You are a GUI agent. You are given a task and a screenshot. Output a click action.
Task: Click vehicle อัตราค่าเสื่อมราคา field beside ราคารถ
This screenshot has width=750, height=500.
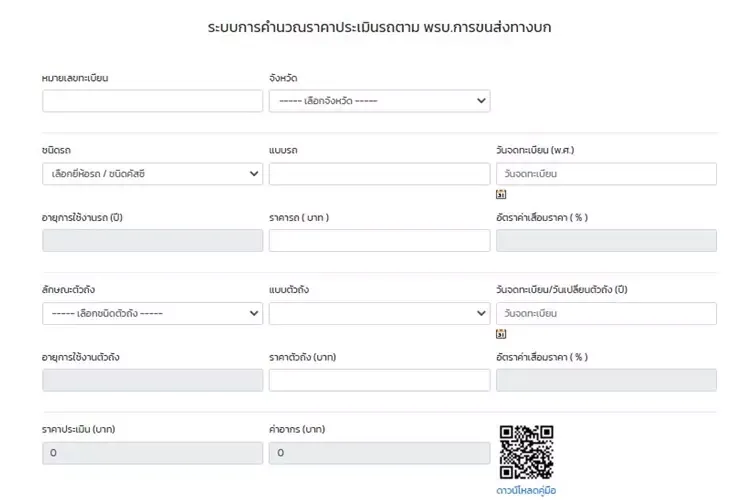[x=606, y=241]
